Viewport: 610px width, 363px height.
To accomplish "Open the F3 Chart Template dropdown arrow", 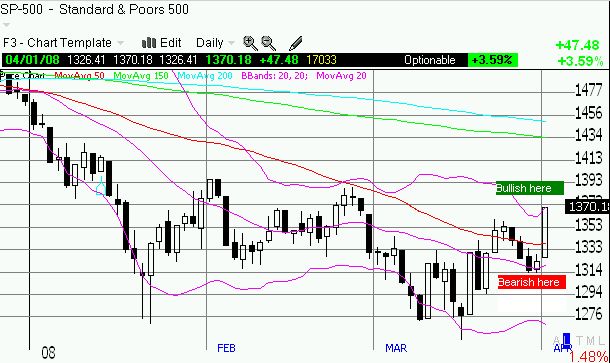I will pyautogui.click(x=121, y=43).
